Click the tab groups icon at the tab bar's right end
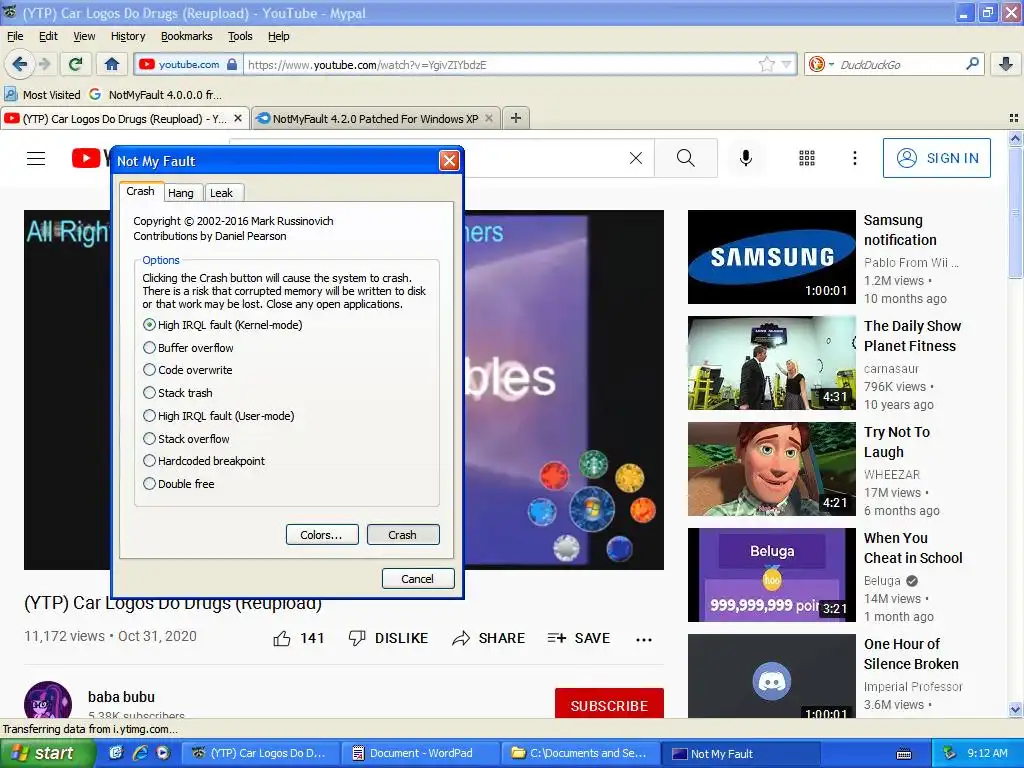Image resolution: width=1024 pixels, height=768 pixels. (1014, 118)
